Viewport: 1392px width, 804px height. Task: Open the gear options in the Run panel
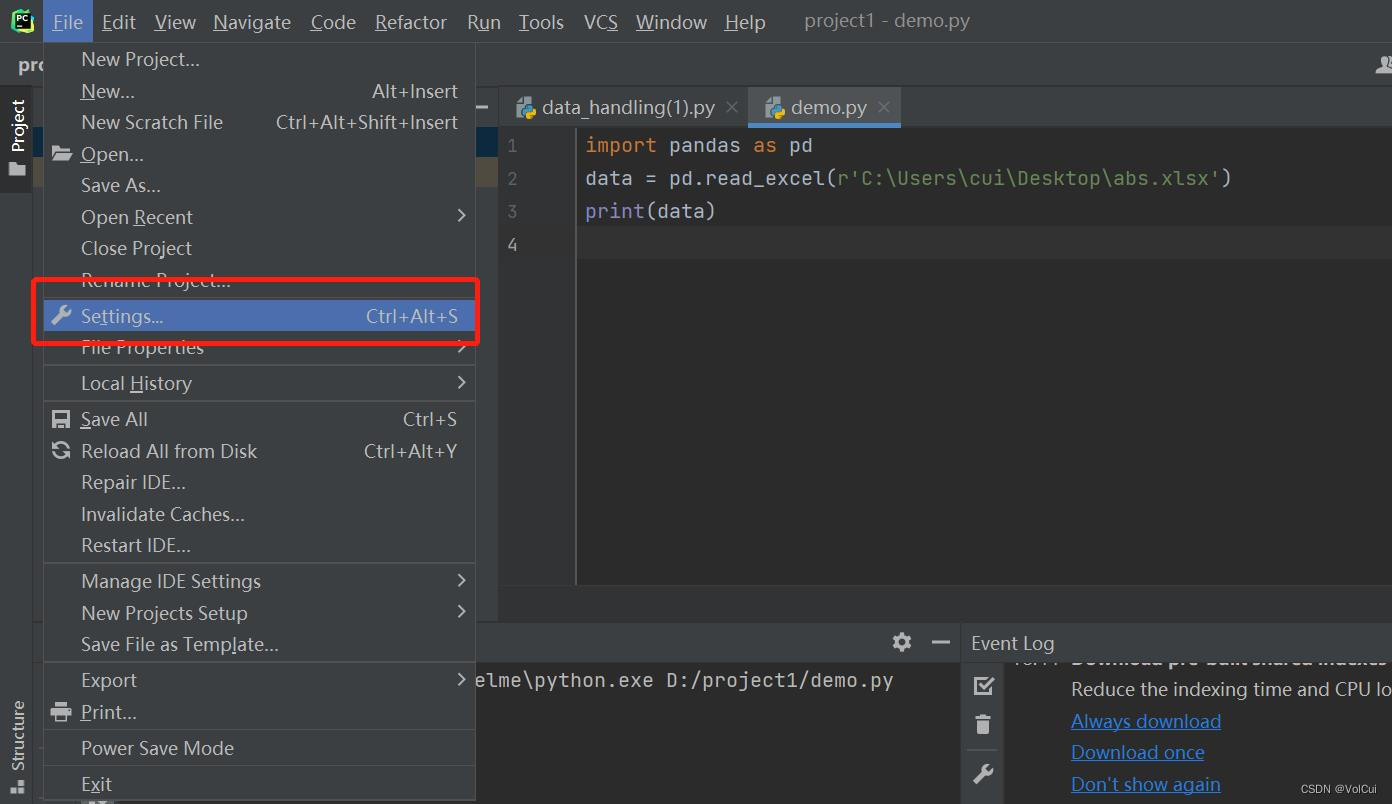click(902, 642)
